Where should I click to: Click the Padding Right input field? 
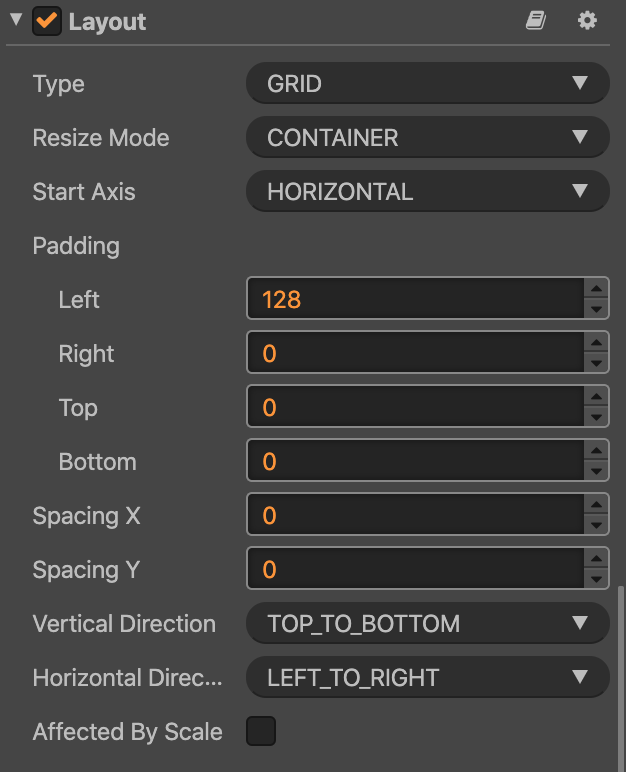click(x=414, y=354)
